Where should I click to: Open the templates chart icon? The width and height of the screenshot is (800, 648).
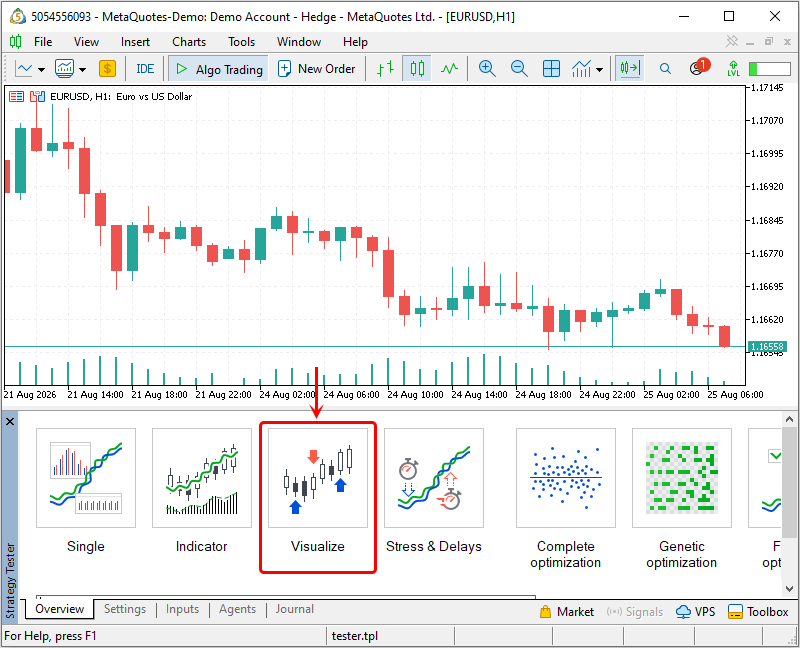pyautogui.click(x=64, y=68)
